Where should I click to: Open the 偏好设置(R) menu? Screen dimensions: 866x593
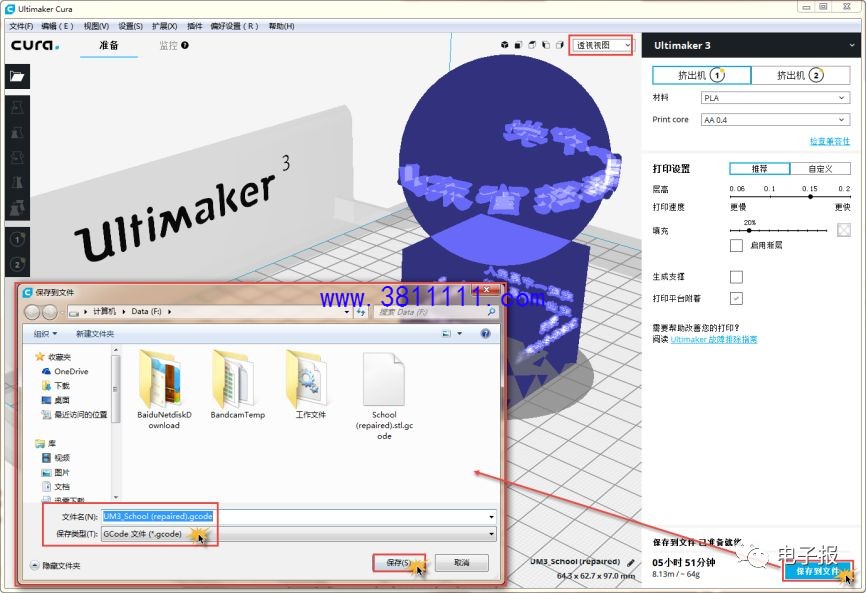click(234, 26)
